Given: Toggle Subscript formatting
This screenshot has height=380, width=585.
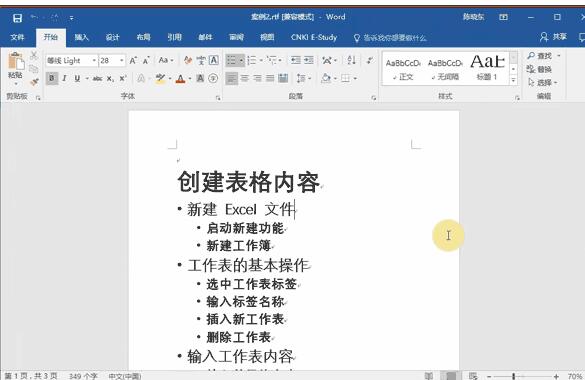Looking at the screenshot, I should click(110, 79).
